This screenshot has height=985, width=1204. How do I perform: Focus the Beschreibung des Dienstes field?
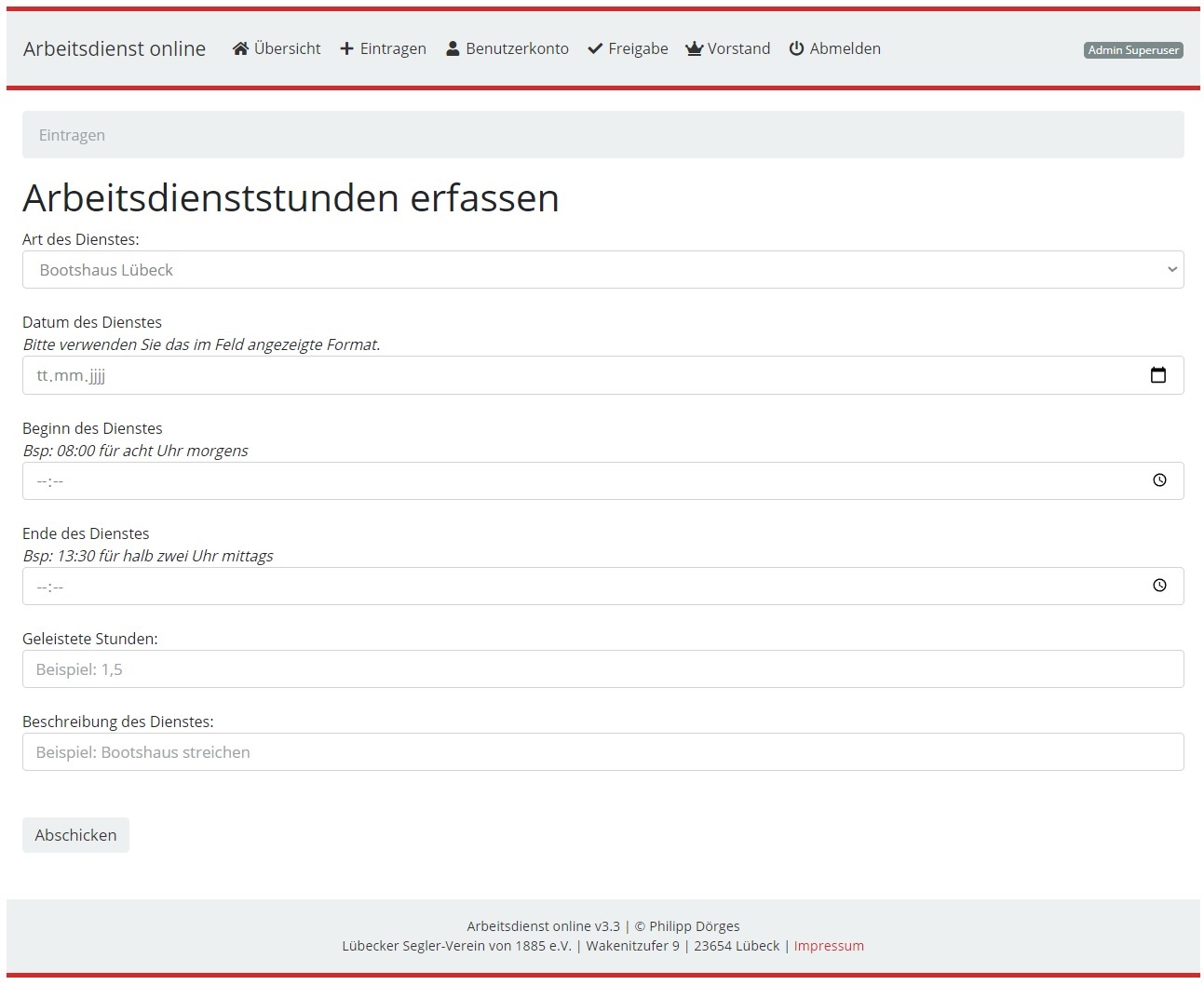pyautogui.click(x=602, y=752)
